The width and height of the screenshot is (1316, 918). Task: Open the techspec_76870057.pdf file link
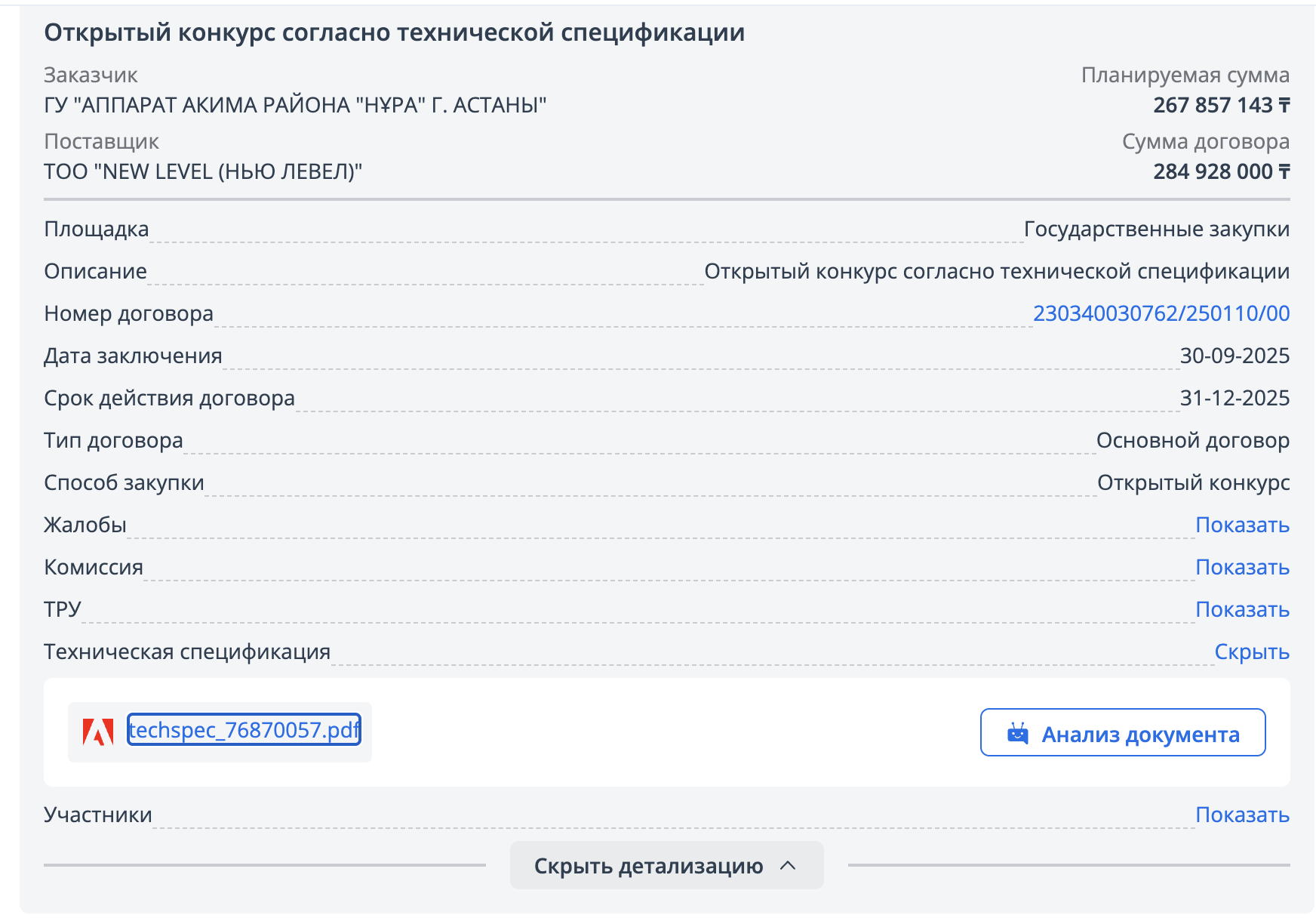pyautogui.click(x=244, y=730)
